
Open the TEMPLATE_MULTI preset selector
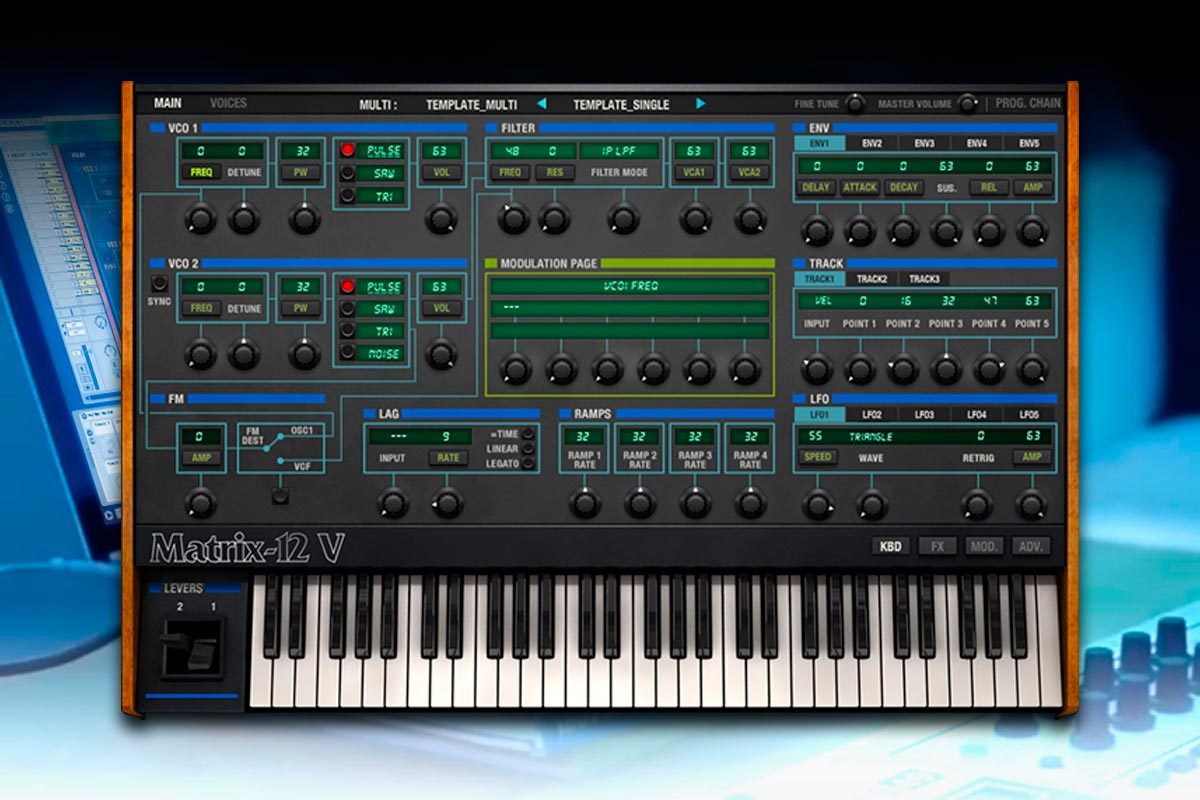pos(472,104)
